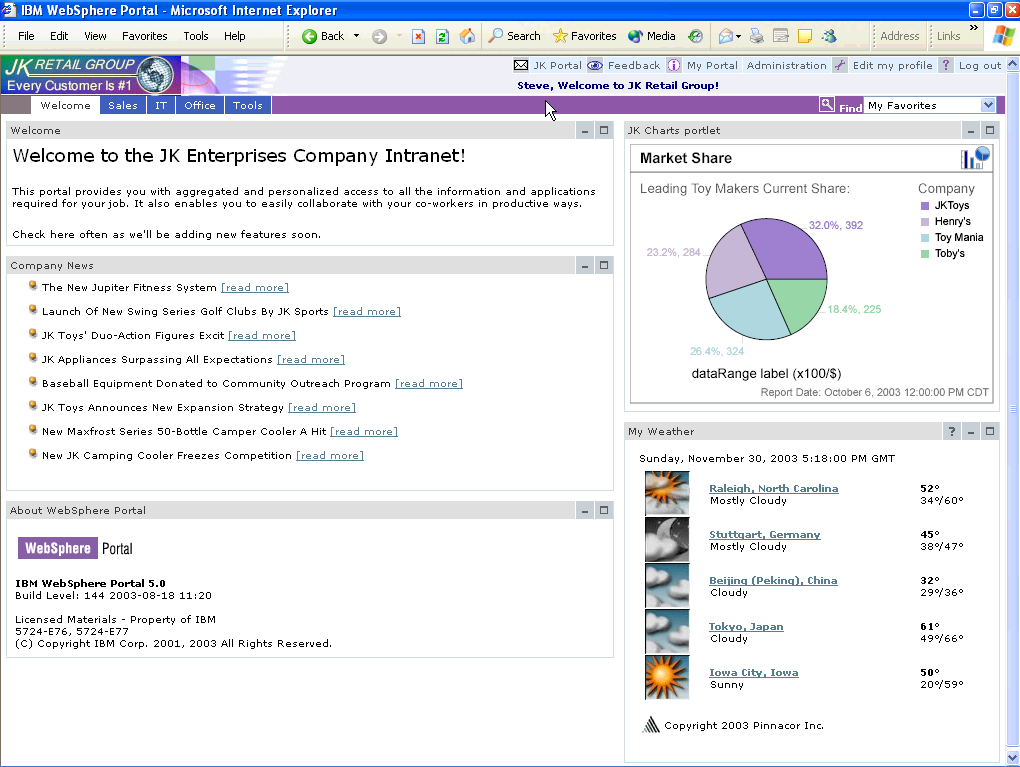Screen dimensions: 1020x767
Task: Open the Favorites star toolbar button
Action: click(x=584, y=36)
